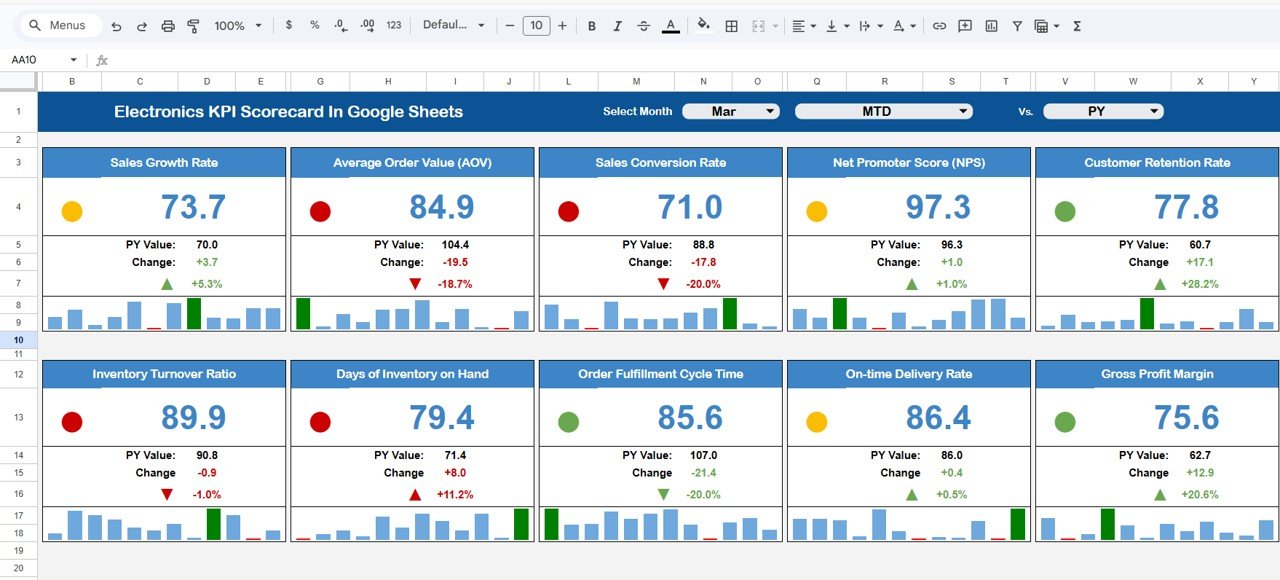Click the undo button
Screen dimensions: 1280x580
click(x=117, y=26)
